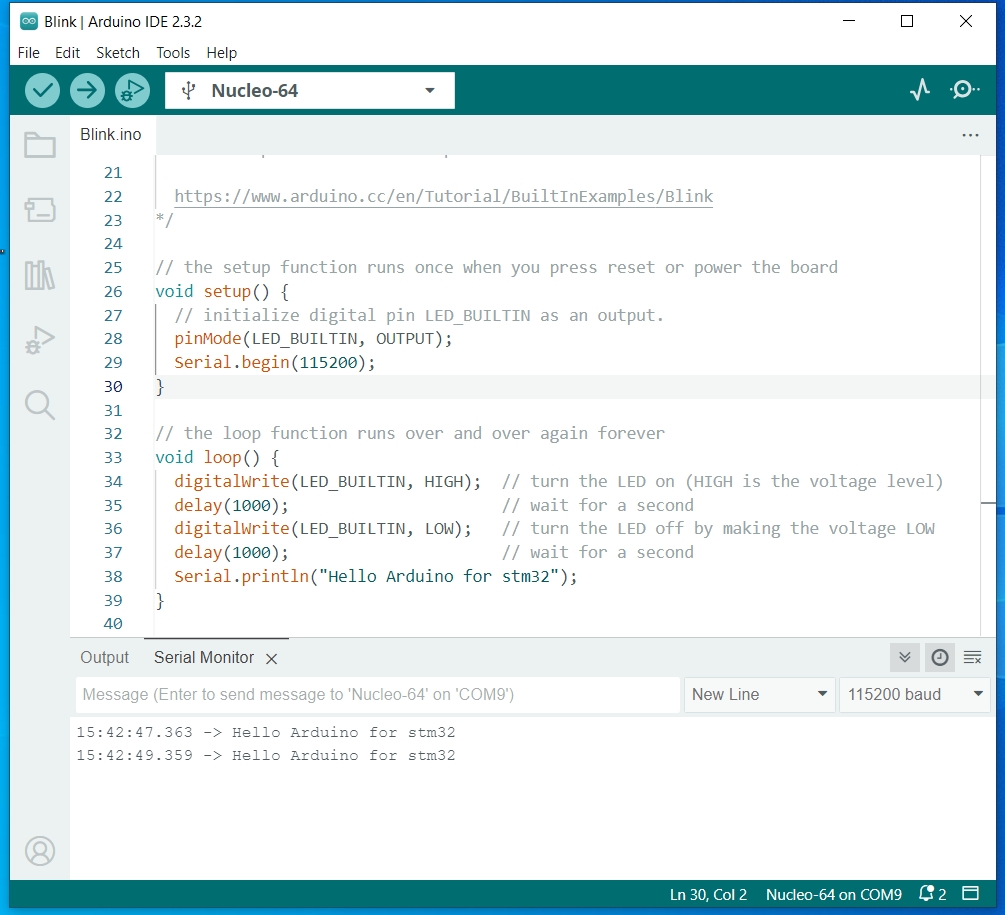Click the Arduino IDE logo in title bar
Viewport: 1005px width, 915px height.
(x=29, y=21)
